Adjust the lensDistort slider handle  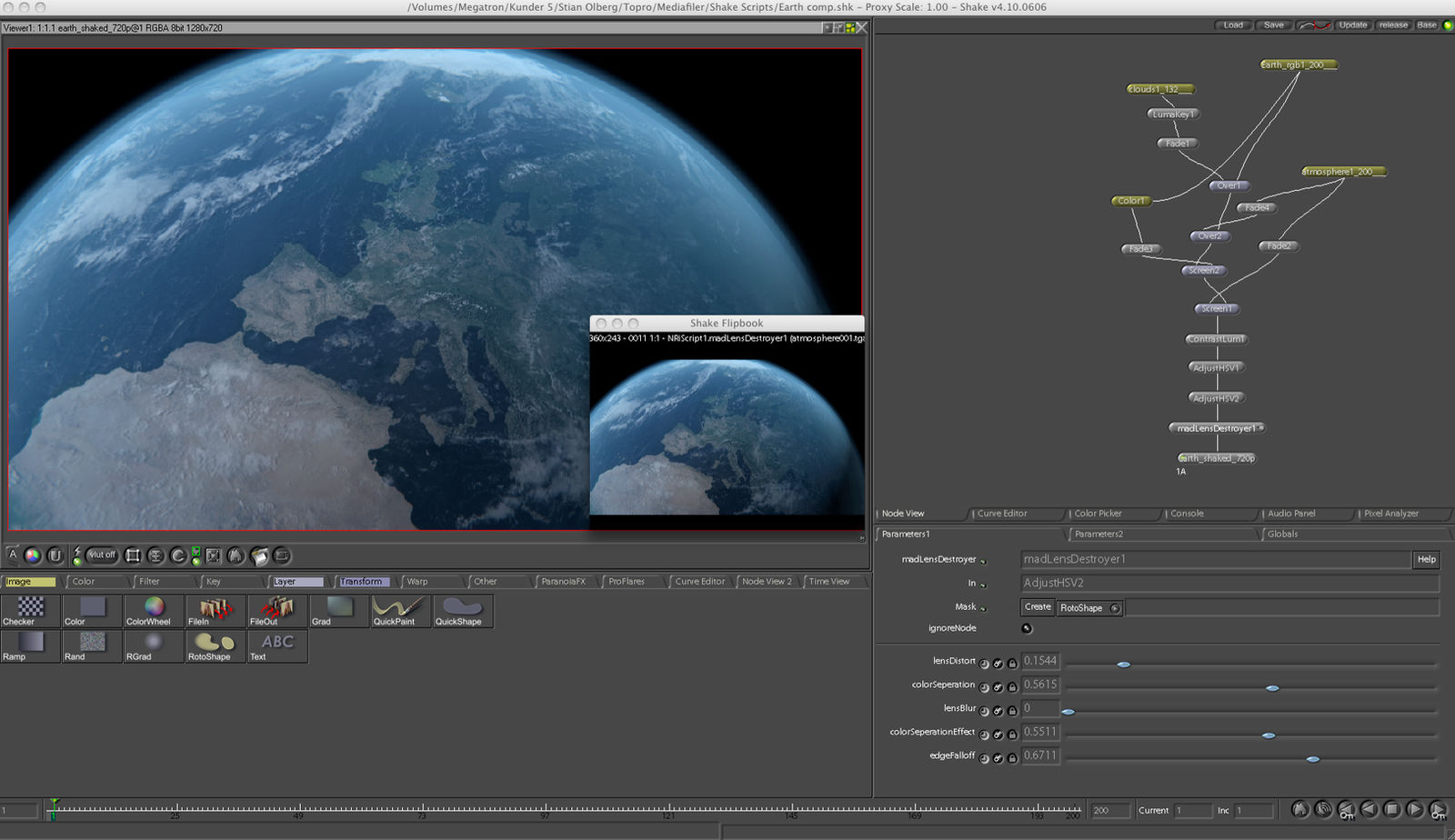(x=1124, y=665)
